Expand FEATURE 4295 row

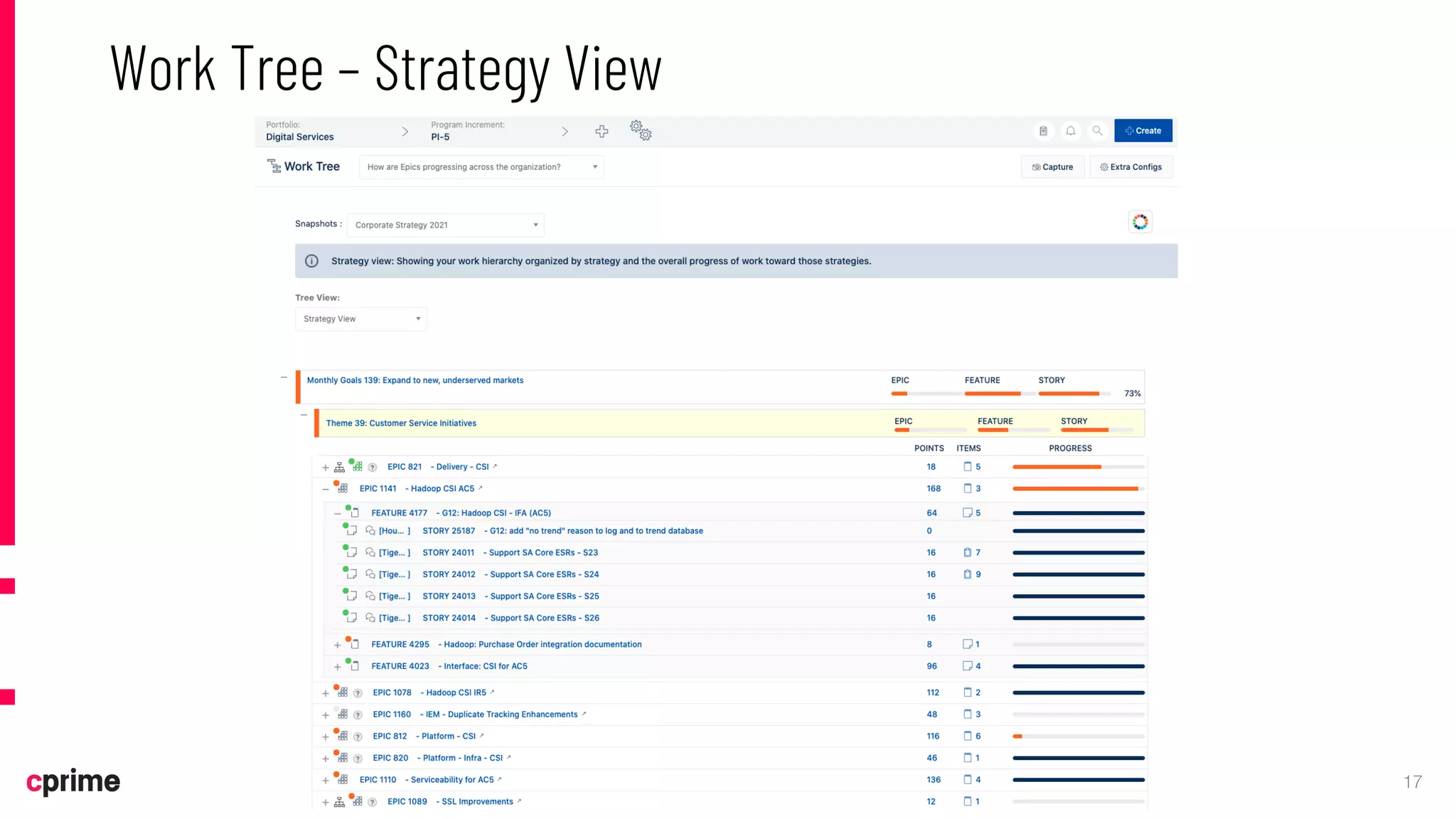click(x=337, y=646)
